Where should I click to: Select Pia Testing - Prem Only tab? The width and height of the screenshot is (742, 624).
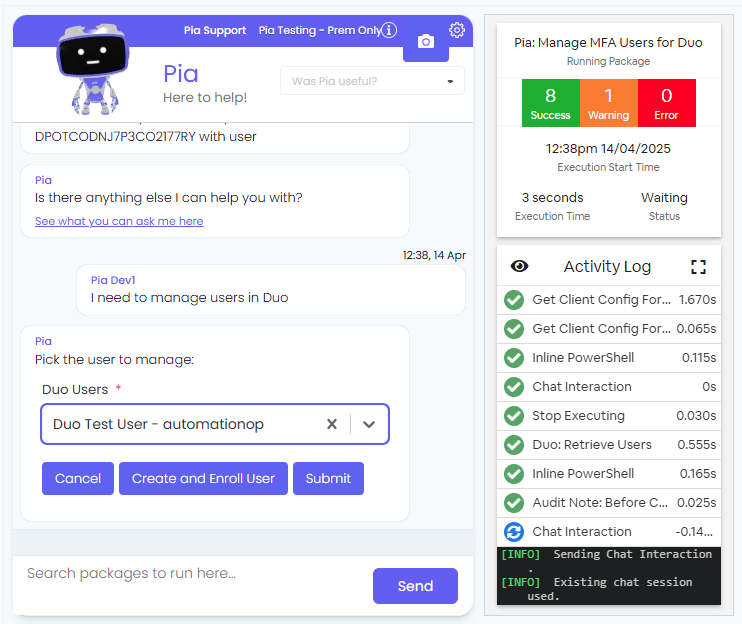pyautogui.click(x=320, y=30)
